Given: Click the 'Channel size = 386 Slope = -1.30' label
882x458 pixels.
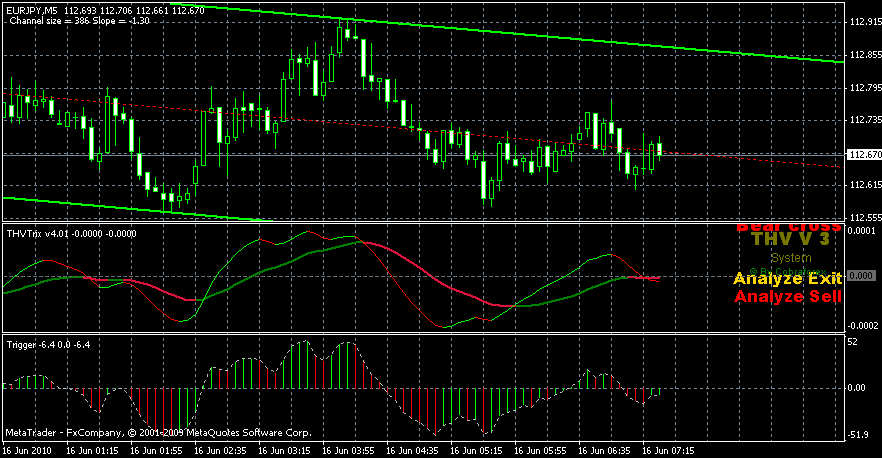Looking at the screenshot, I should [x=79, y=21].
